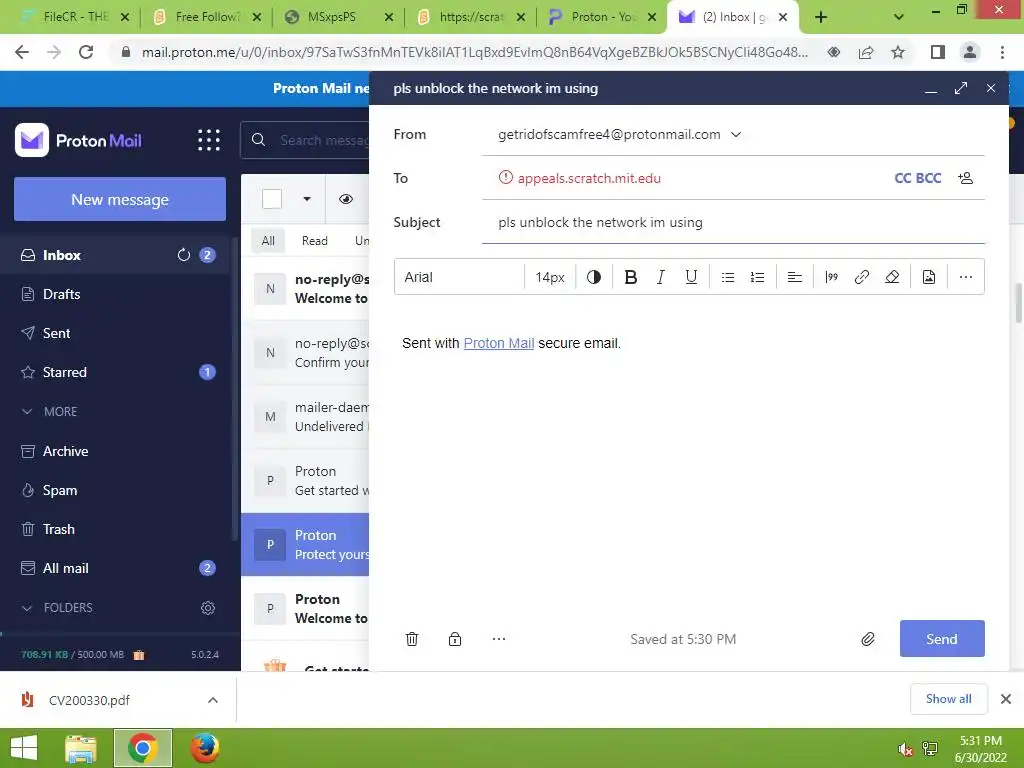Image resolution: width=1024 pixels, height=768 pixels.
Task: Apply the blockquote format
Action: 831,277
